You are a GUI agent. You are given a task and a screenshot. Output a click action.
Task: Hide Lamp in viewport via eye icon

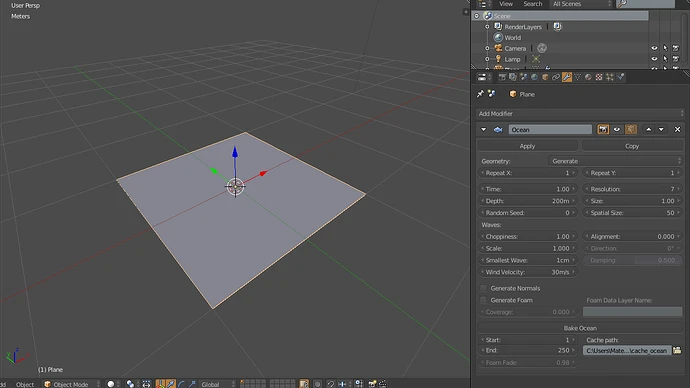pyautogui.click(x=654, y=59)
